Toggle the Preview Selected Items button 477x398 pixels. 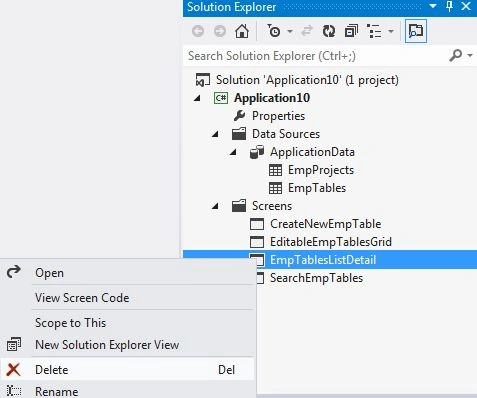(x=416, y=31)
